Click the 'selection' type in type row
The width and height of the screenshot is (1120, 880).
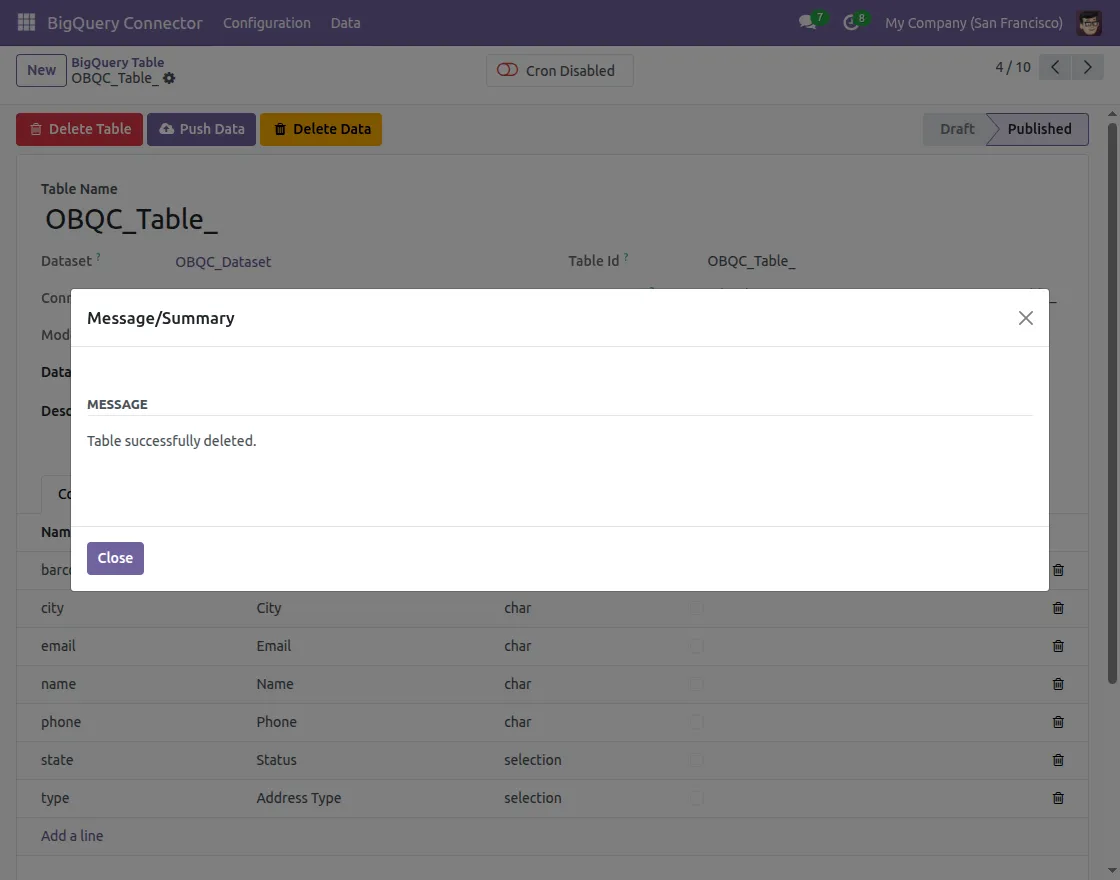(533, 798)
